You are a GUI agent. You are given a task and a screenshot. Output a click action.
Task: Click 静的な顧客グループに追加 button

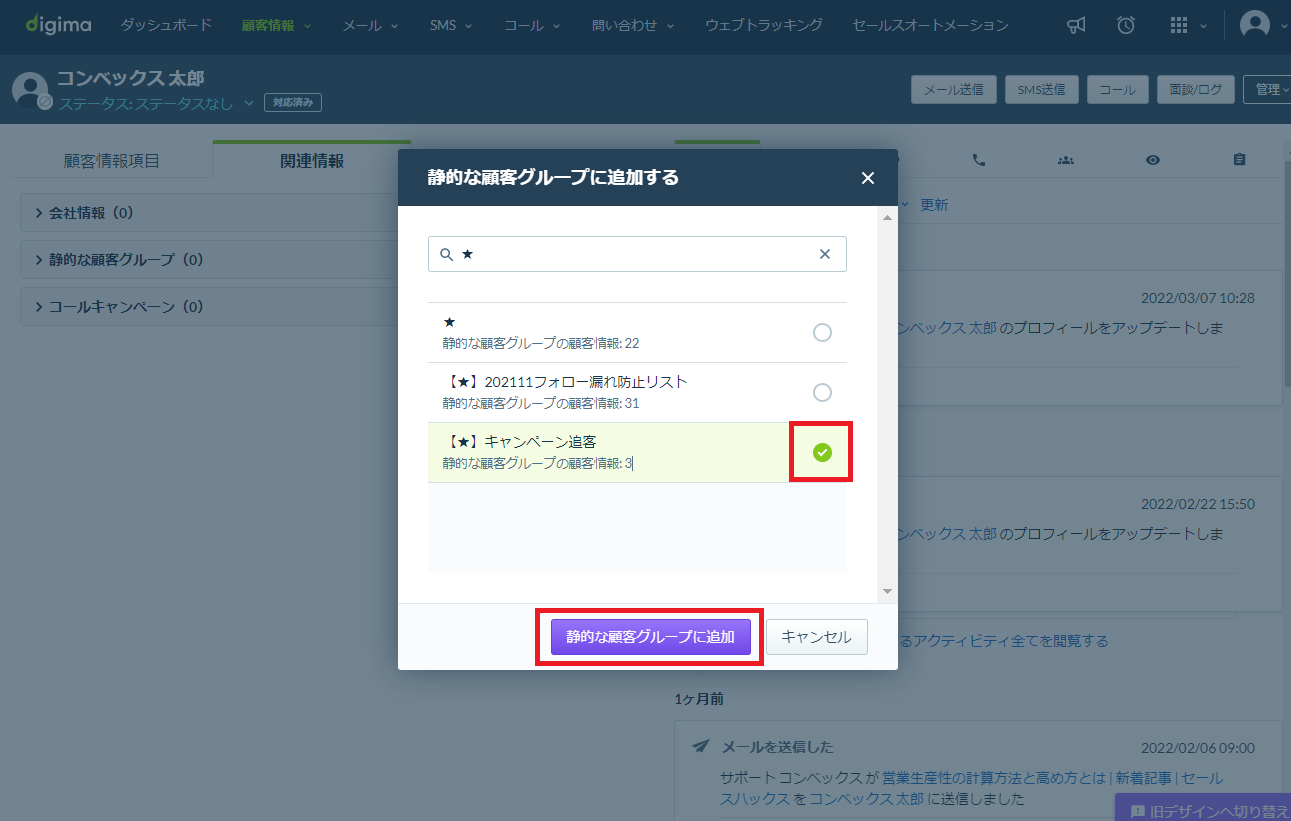point(651,637)
